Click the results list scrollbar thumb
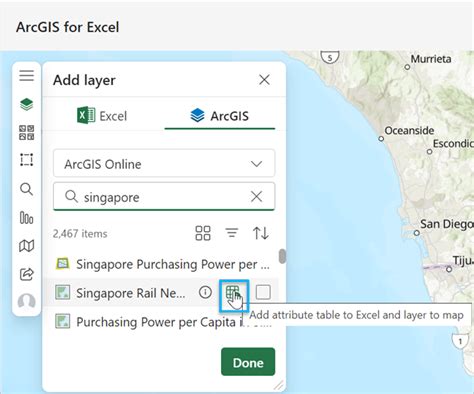Screen dimensions: 474x394 click(282, 256)
